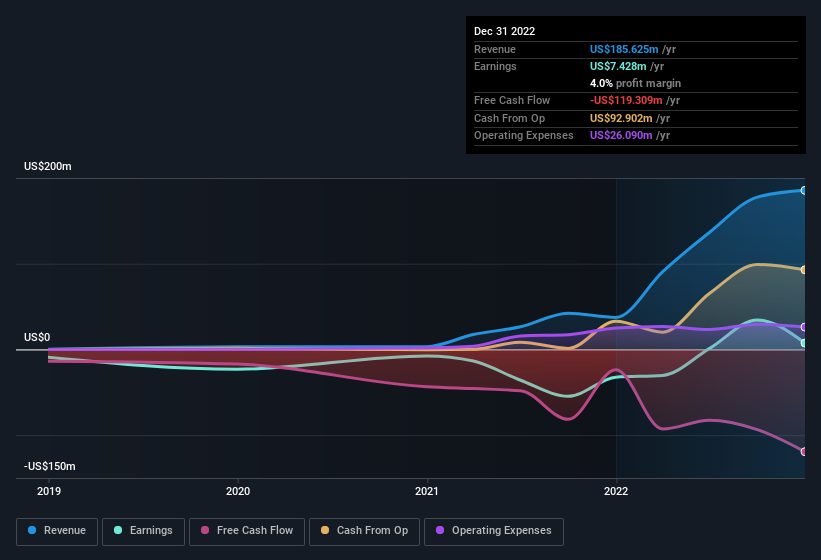Click the Revenue label in the tooltip
821x560 pixels.
point(495,49)
